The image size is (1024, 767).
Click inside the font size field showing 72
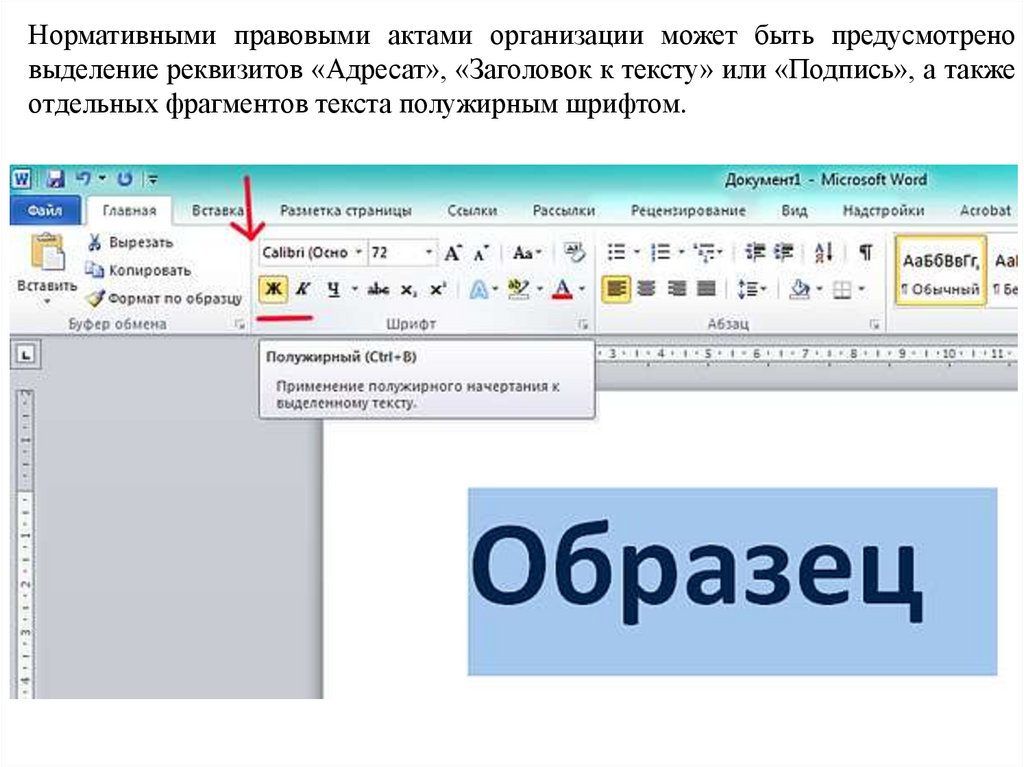396,252
